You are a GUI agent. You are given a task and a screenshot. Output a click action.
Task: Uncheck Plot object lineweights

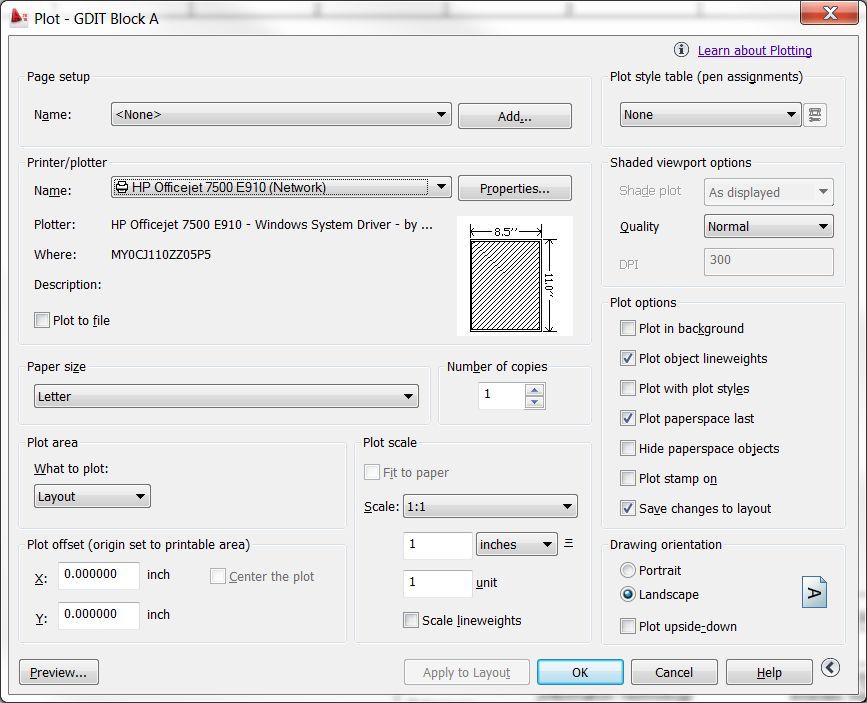(x=628, y=358)
